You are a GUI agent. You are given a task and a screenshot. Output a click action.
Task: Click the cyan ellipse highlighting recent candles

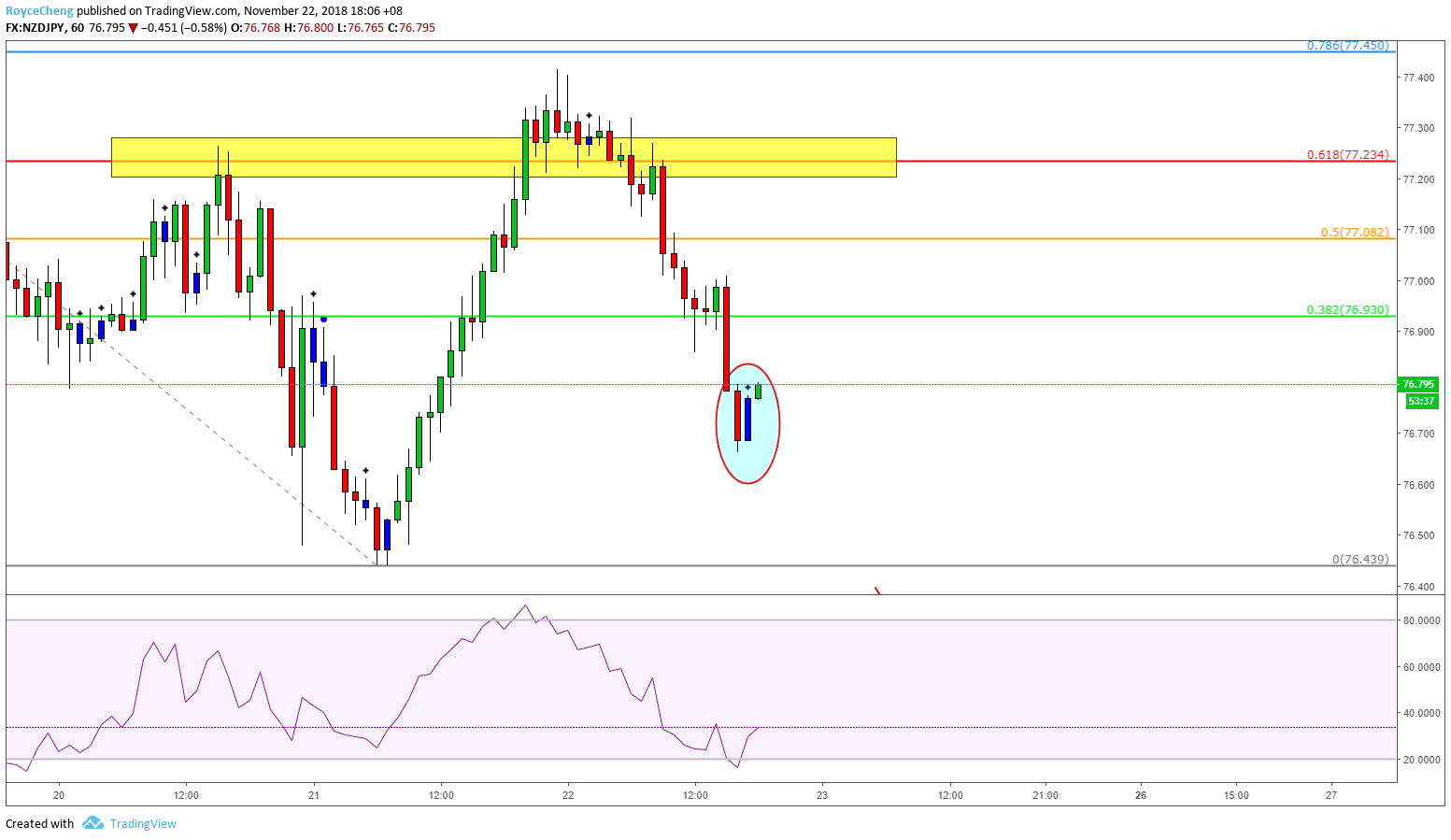click(747, 423)
